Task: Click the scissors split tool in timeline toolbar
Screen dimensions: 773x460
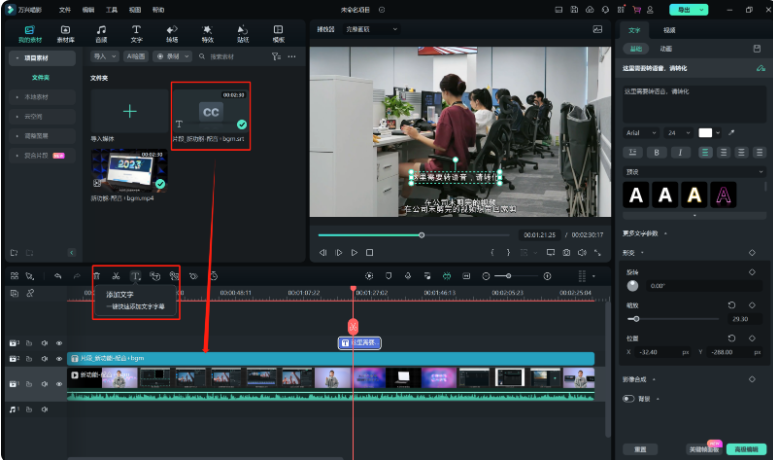Action: (x=116, y=275)
